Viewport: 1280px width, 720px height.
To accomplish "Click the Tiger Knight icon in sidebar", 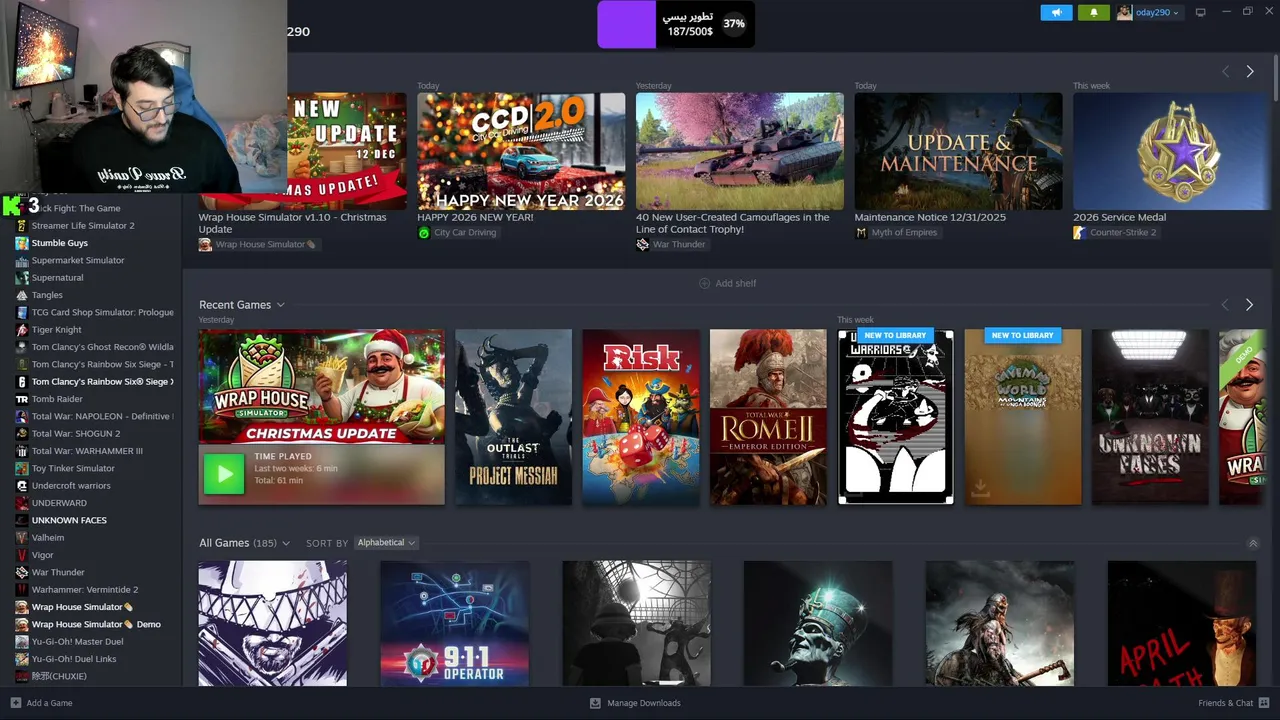I will pos(22,330).
